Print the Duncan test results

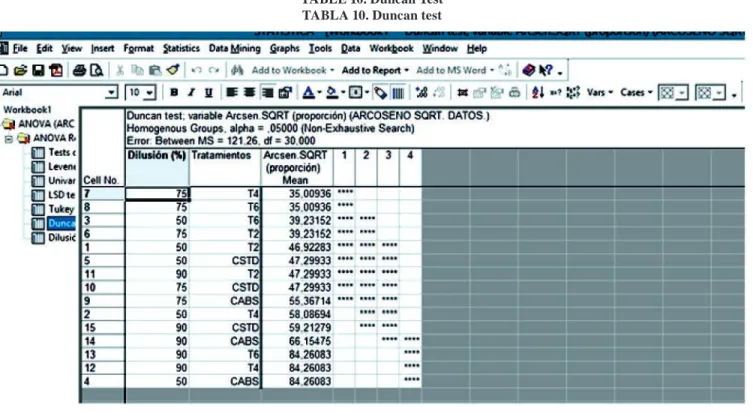click(79, 71)
